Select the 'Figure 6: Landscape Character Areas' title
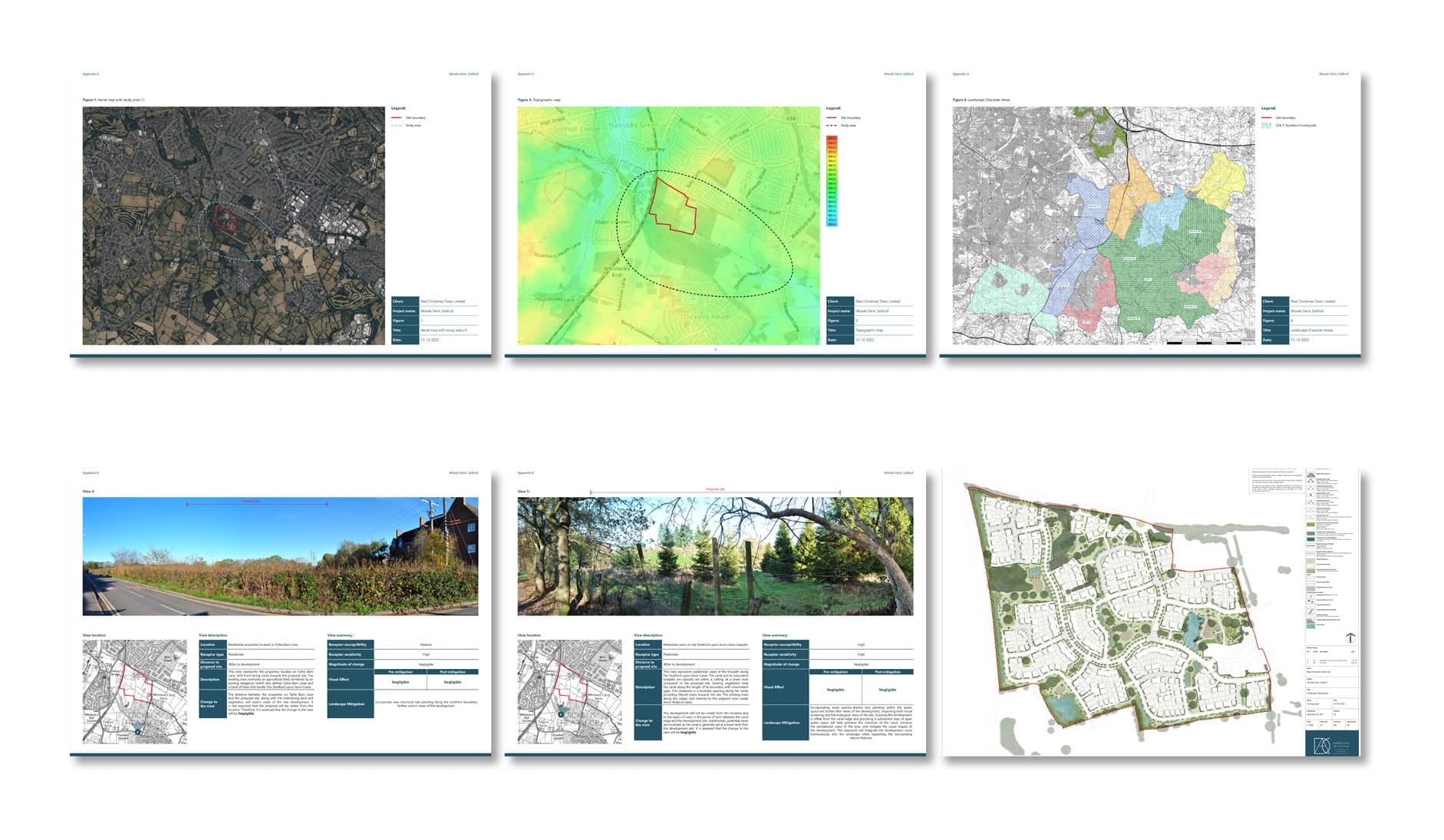Viewport: 1444px width, 840px height. [981, 100]
